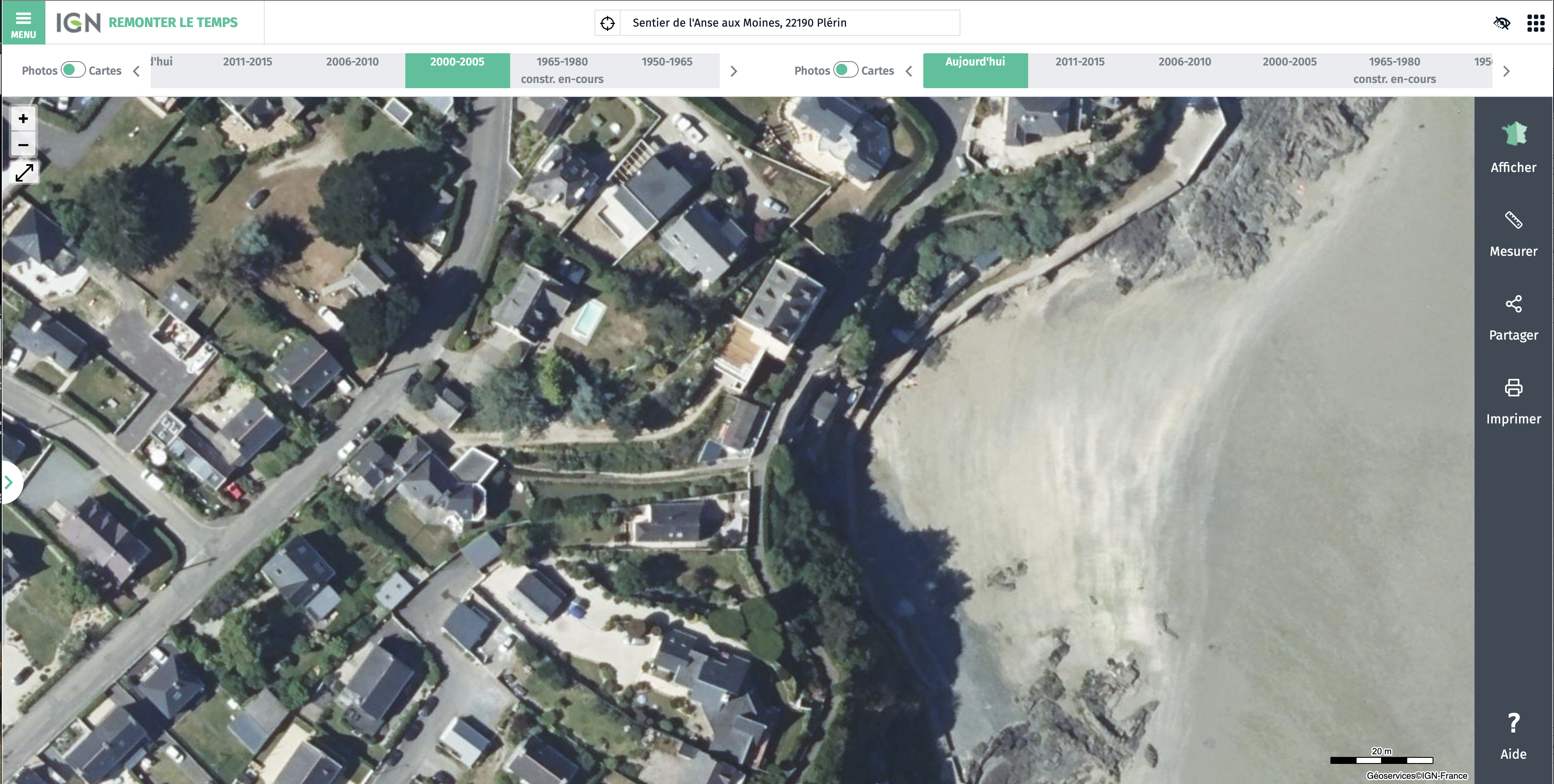Click the fullscreen diagonal arrows icon
The width and height of the screenshot is (1554, 784).
pos(24,173)
